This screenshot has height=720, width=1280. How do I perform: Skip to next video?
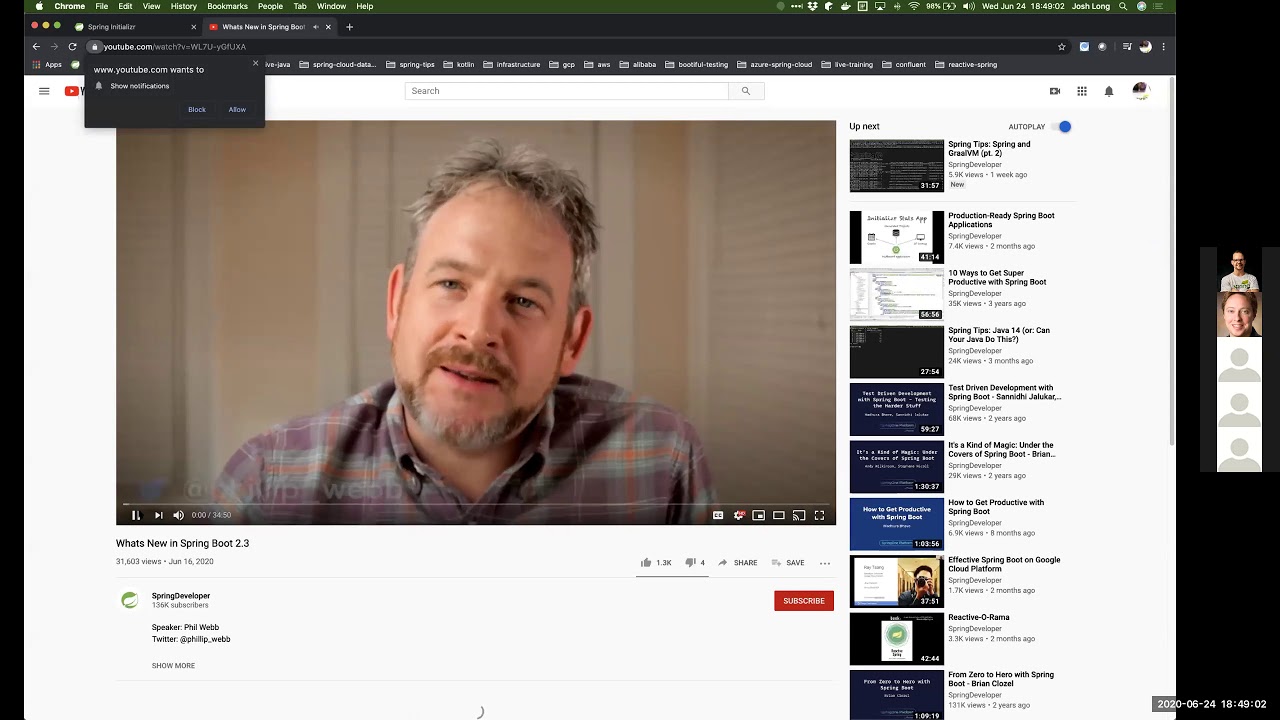pos(158,515)
